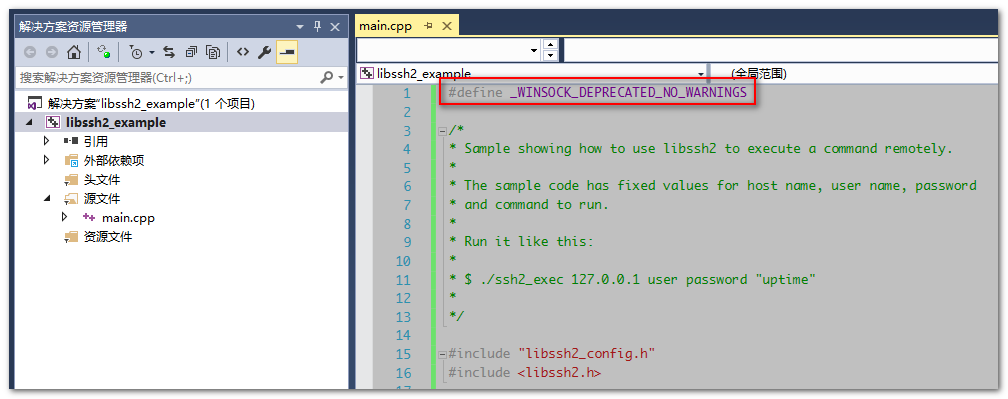Click the project icon in the libssh2_example scope dropdown
This screenshot has width=1008, height=399.
[366, 74]
